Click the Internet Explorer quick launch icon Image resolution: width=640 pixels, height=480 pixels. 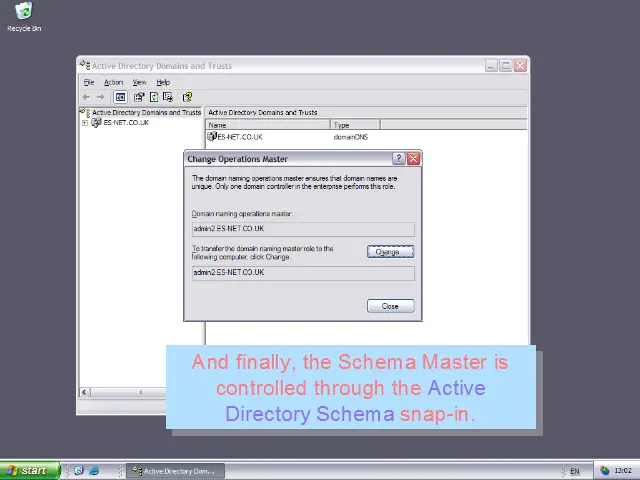pyautogui.click(x=94, y=471)
